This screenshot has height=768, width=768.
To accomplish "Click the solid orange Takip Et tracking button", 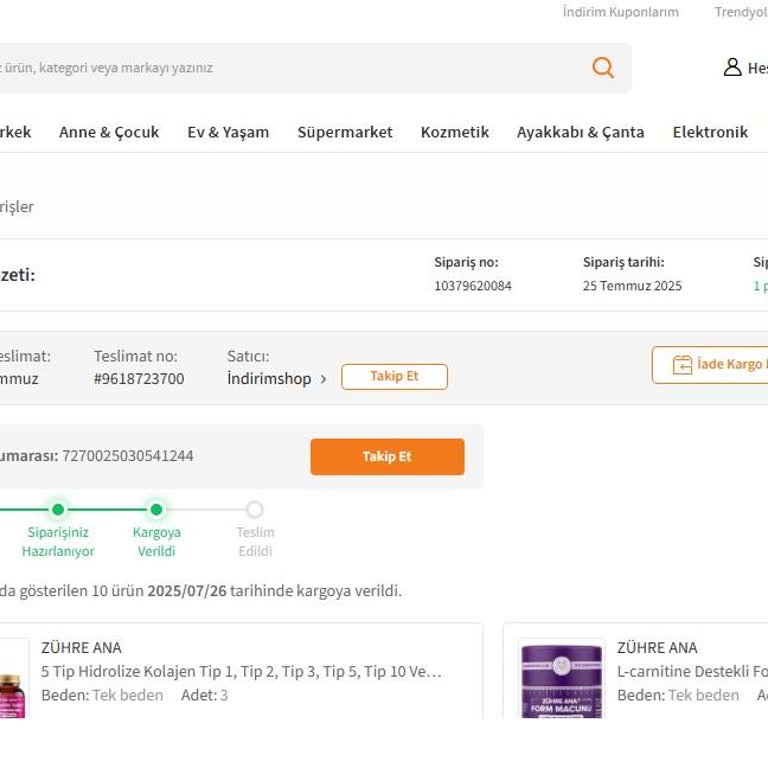I will point(387,456).
